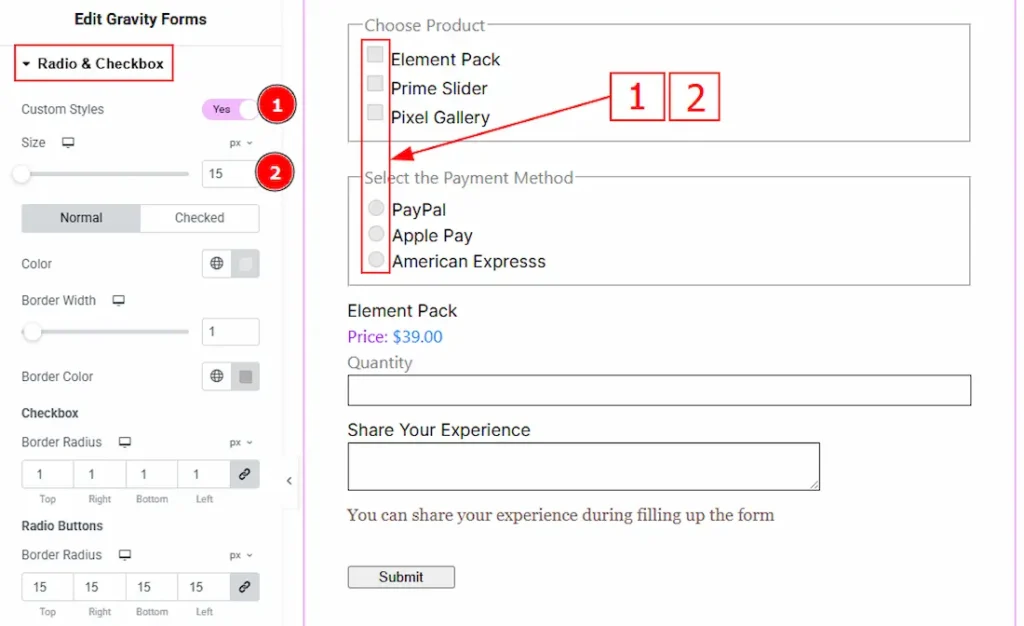This screenshot has width=1024, height=626.
Task: Collapse the settings panel using the edge chevron
Action: pyautogui.click(x=289, y=480)
